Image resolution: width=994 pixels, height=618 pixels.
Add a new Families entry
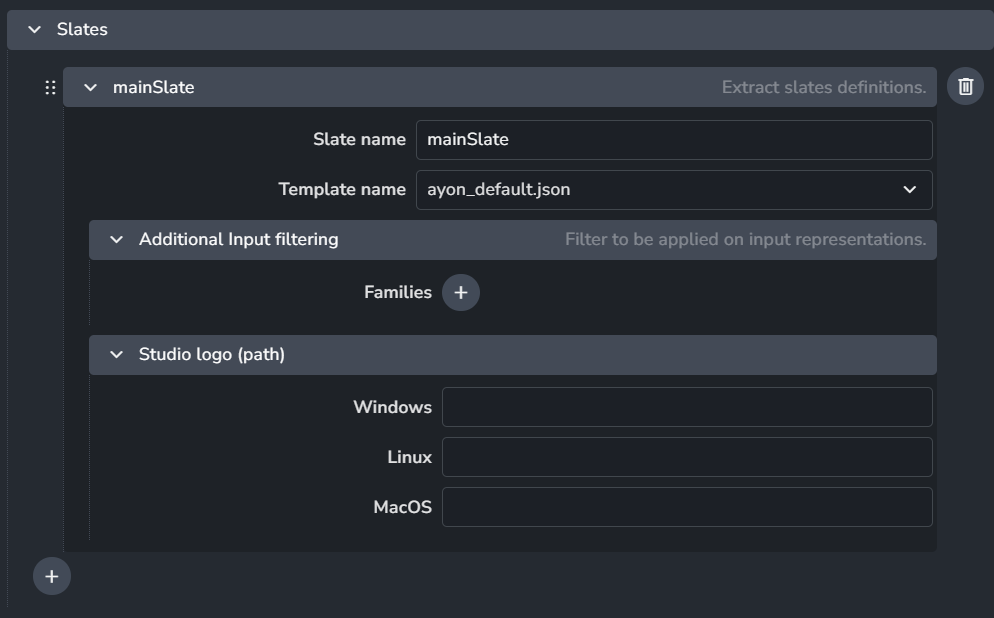[460, 293]
